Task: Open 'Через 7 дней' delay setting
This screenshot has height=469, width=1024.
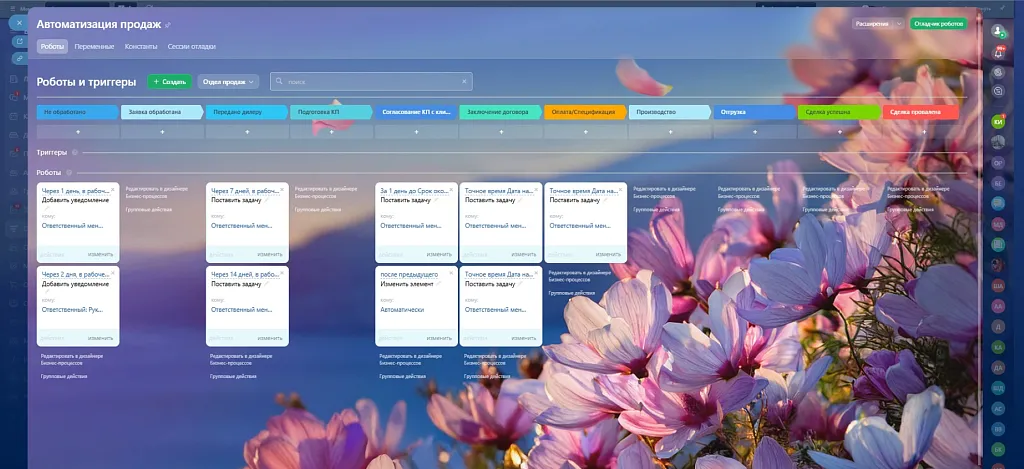Action: point(243,190)
